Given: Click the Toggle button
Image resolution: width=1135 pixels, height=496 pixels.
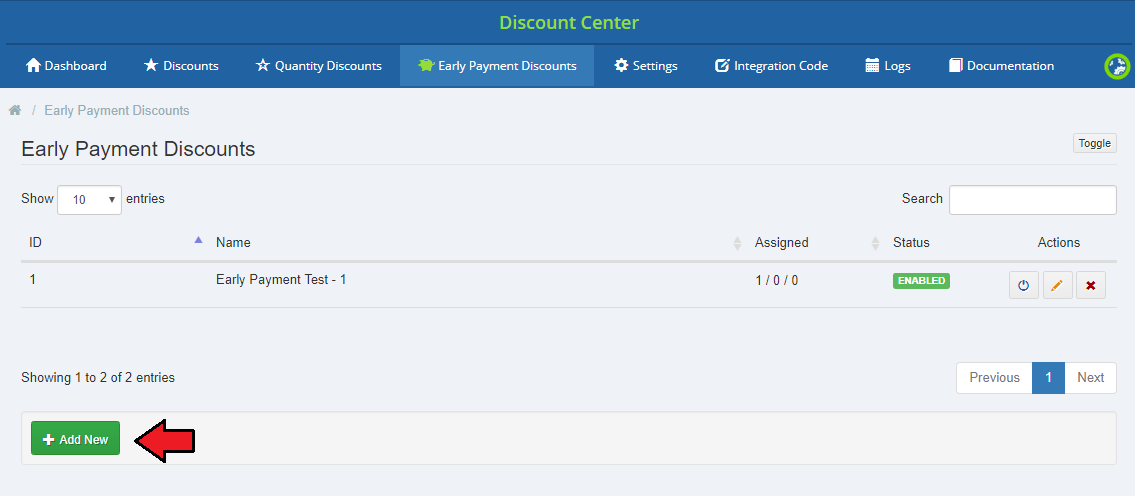Looking at the screenshot, I should click(1094, 143).
